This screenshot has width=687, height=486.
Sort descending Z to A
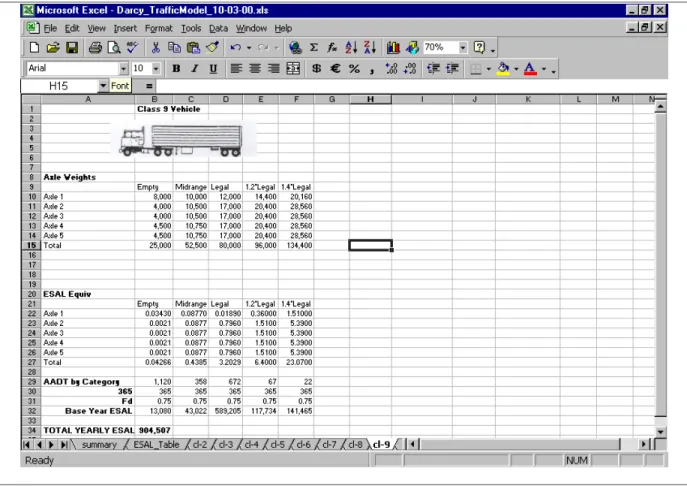click(370, 47)
